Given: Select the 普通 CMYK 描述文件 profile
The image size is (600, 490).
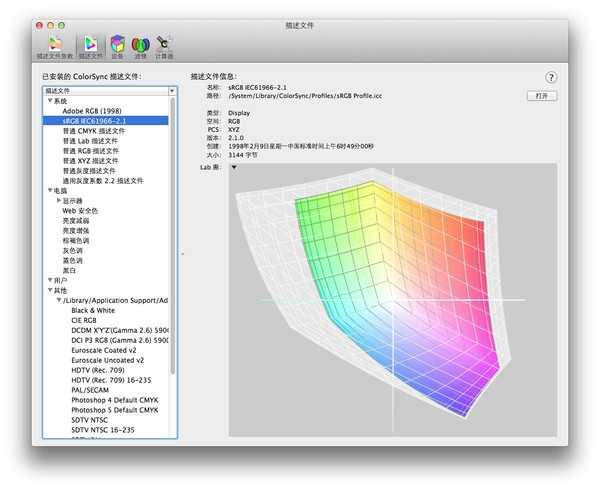Looking at the screenshot, I should (x=93, y=130).
